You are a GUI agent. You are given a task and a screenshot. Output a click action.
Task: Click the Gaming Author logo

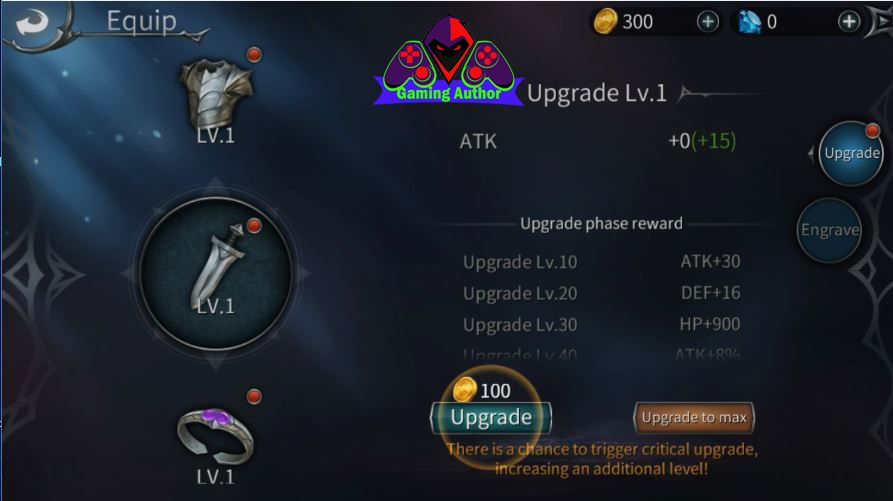[448, 60]
